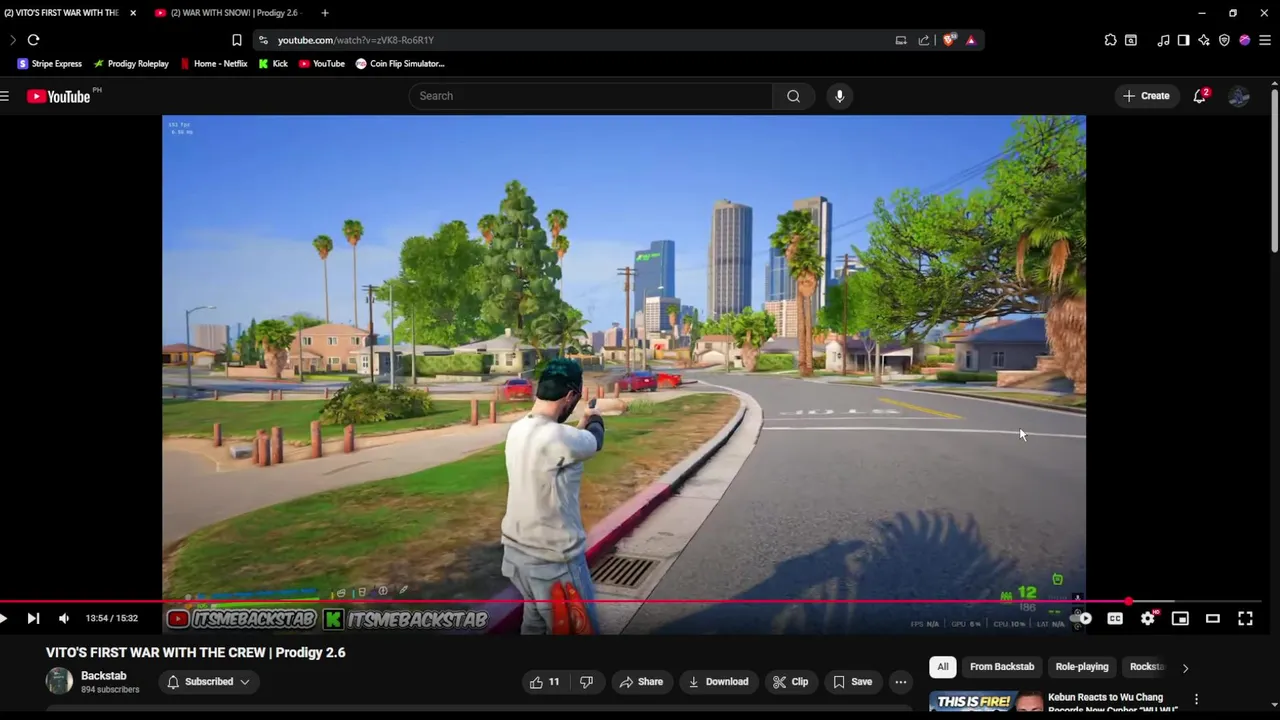Open Stripe Express bookmark

[49, 64]
